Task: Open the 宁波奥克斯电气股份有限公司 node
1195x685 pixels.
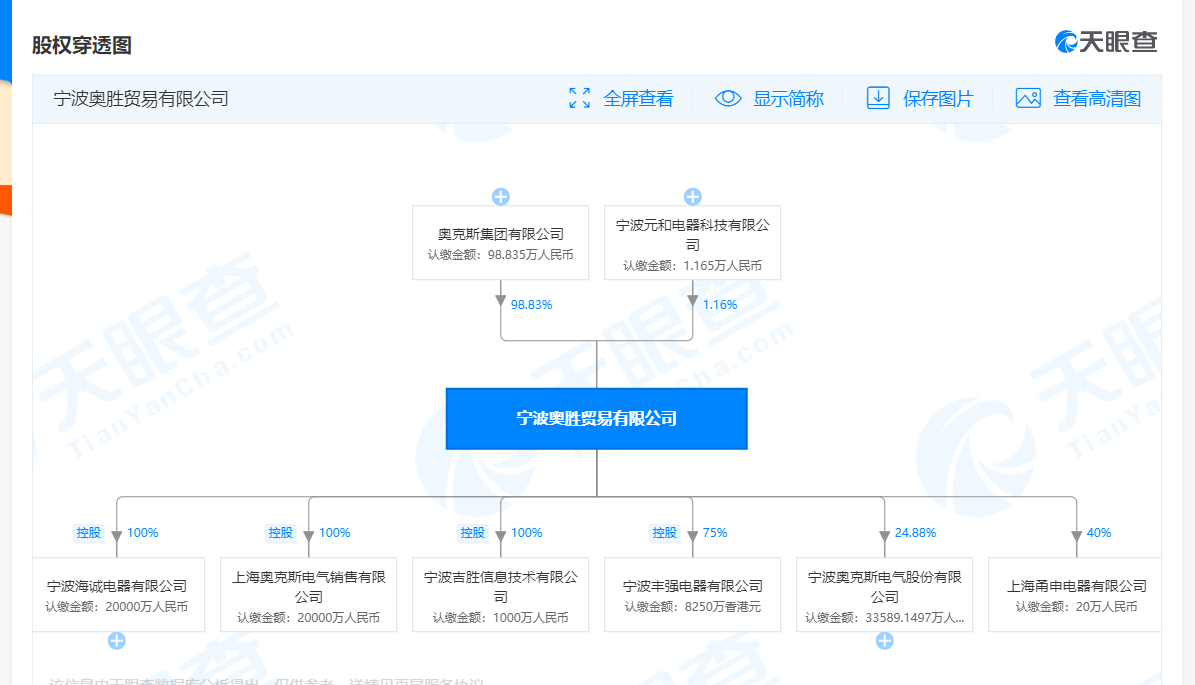Action: pos(885,594)
